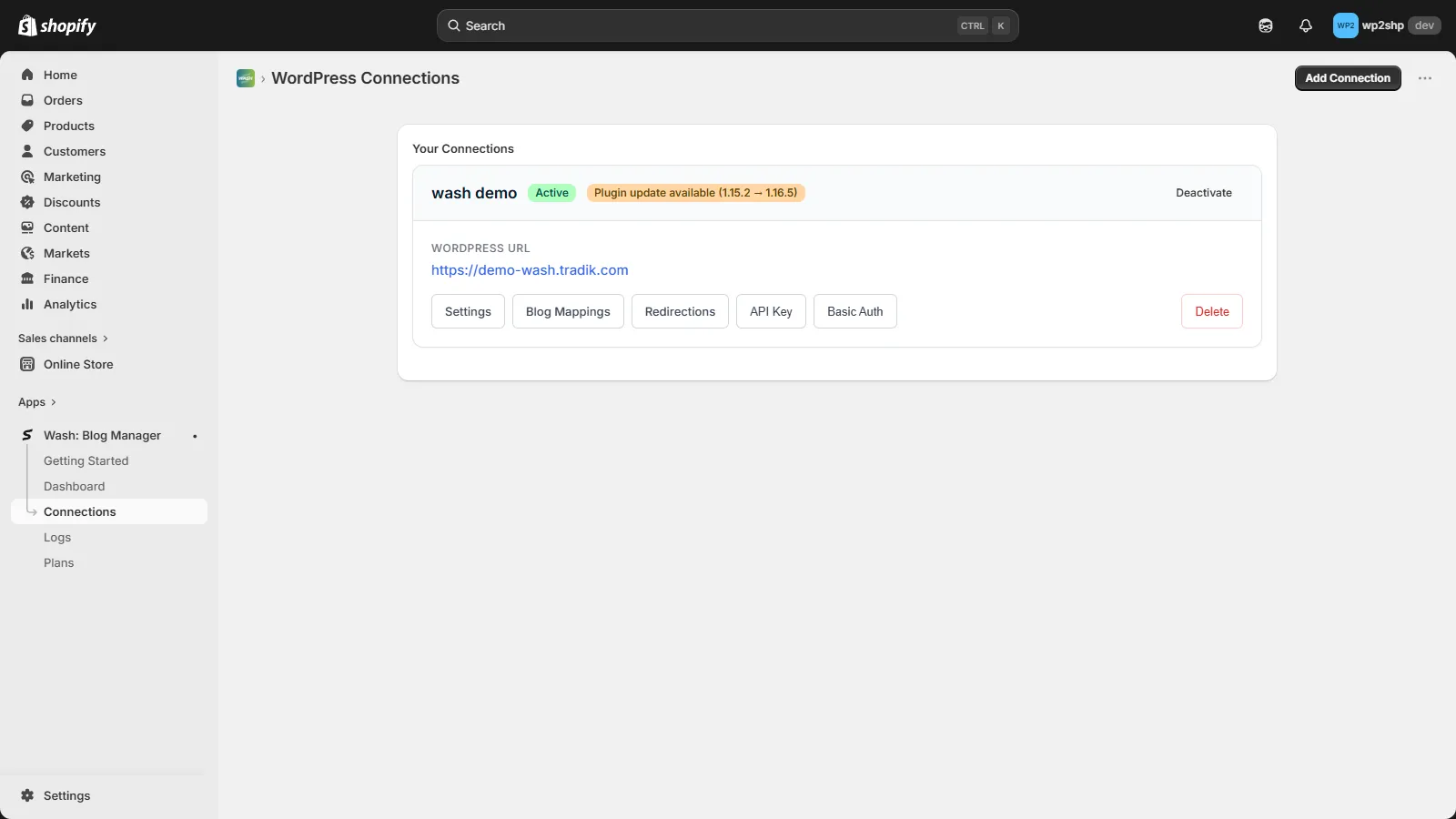Viewport: 1456px width, 819px height.
Task: Click the CTRL K shortcut hint
Action: tap(985, 25)
